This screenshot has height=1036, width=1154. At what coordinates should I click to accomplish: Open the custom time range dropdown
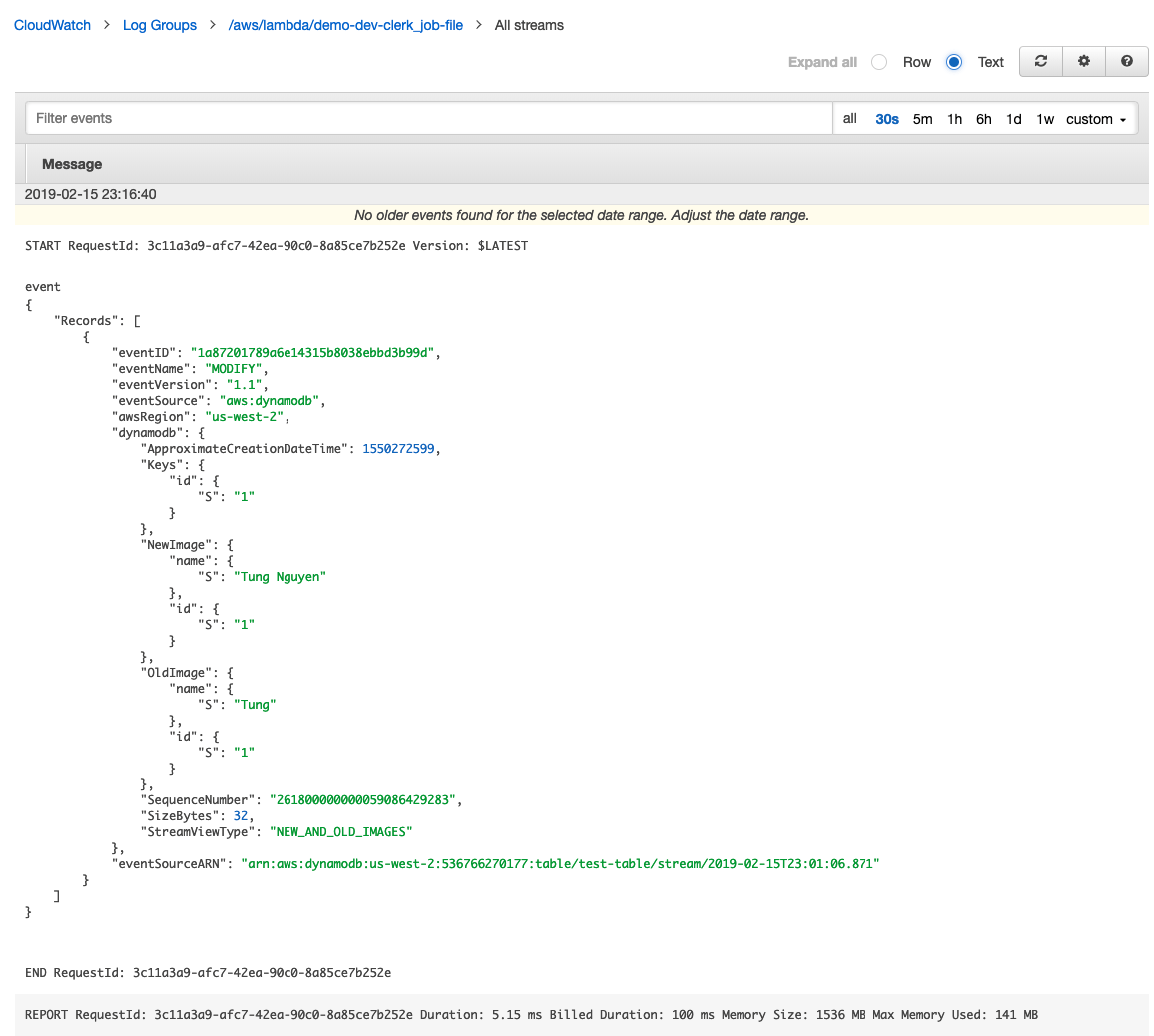tap(1096, 119)
